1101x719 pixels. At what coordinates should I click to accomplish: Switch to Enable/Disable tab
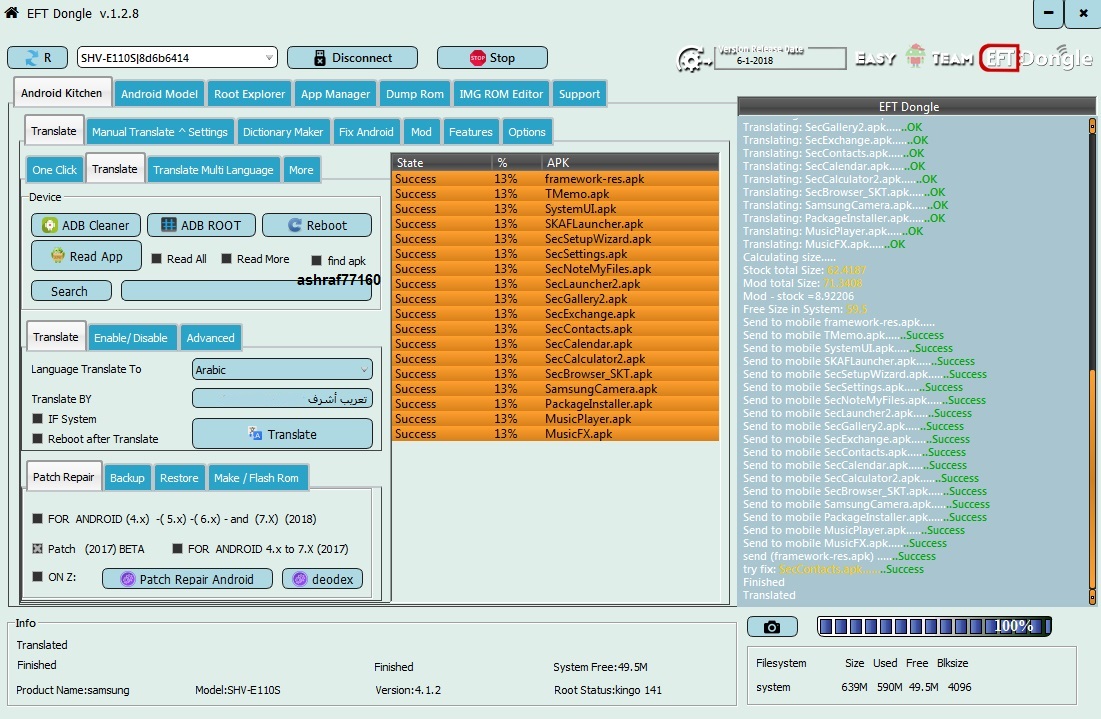tap(131, 338)
